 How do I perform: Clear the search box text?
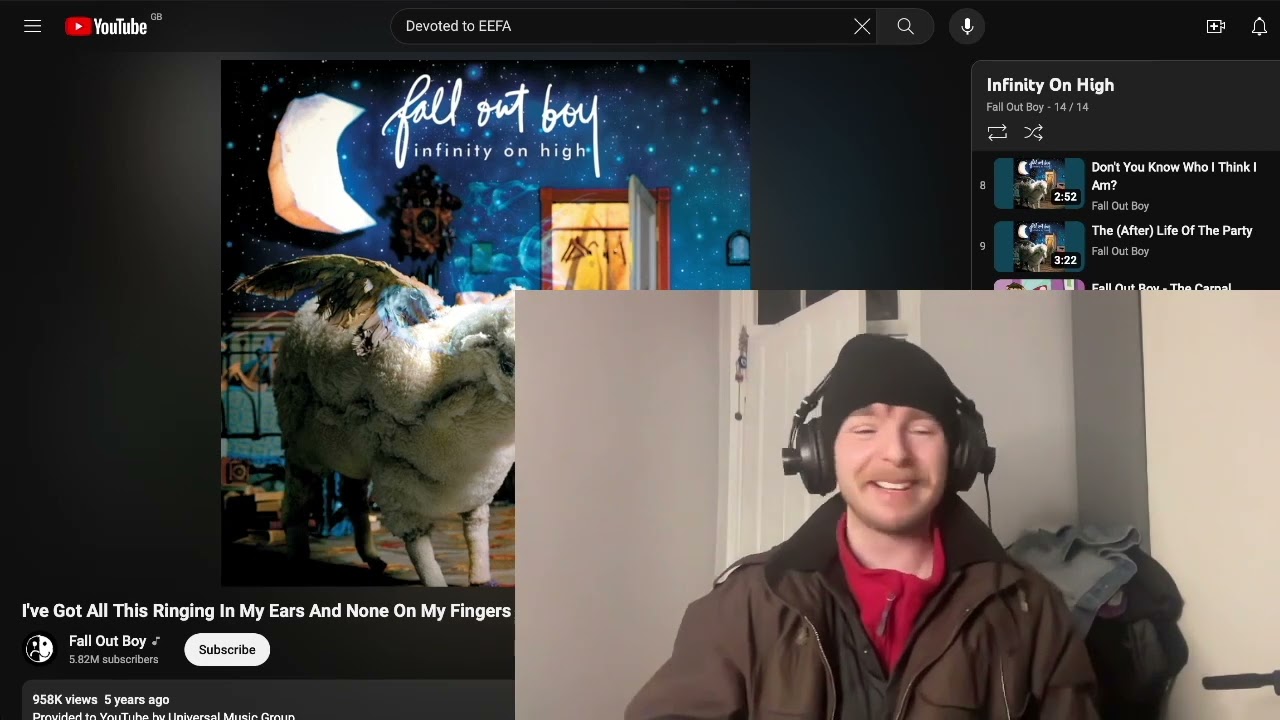click(x=862, y=26)
